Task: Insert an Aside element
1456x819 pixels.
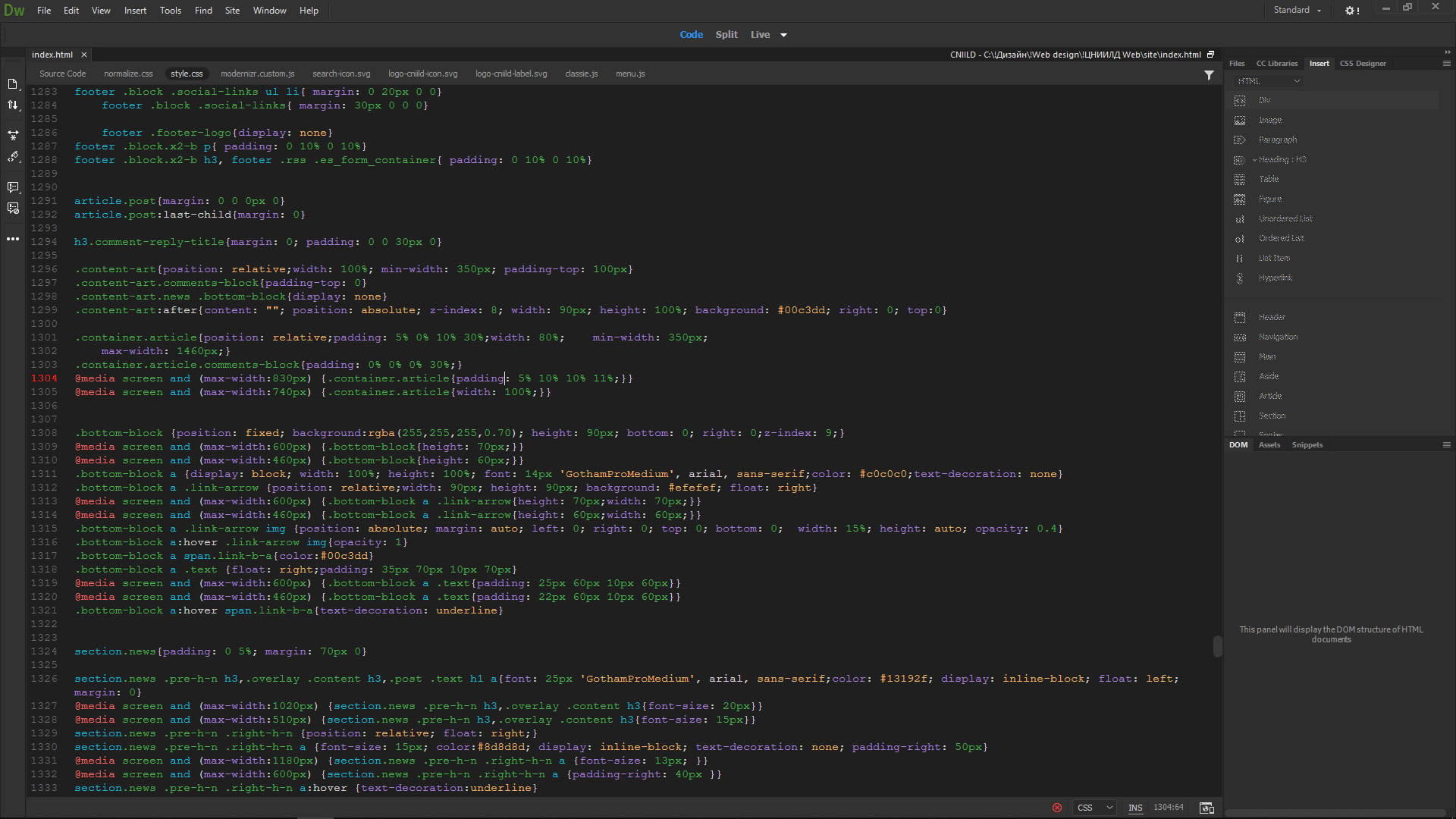Action: click(x=1268, y=376)
